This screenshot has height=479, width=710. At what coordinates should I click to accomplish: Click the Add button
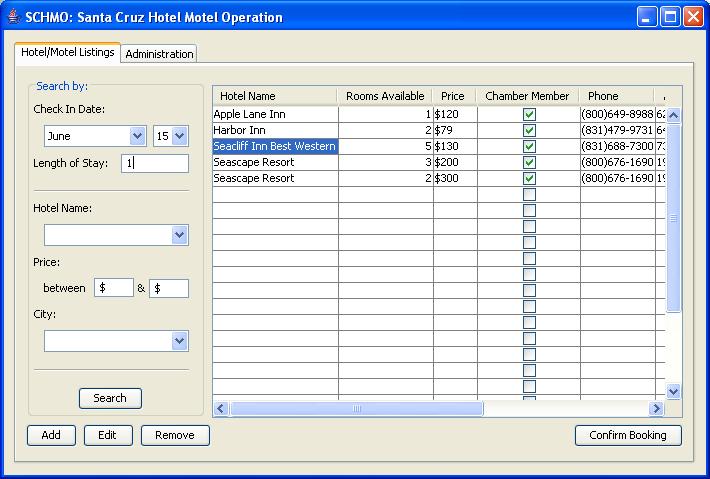(51, 435)
